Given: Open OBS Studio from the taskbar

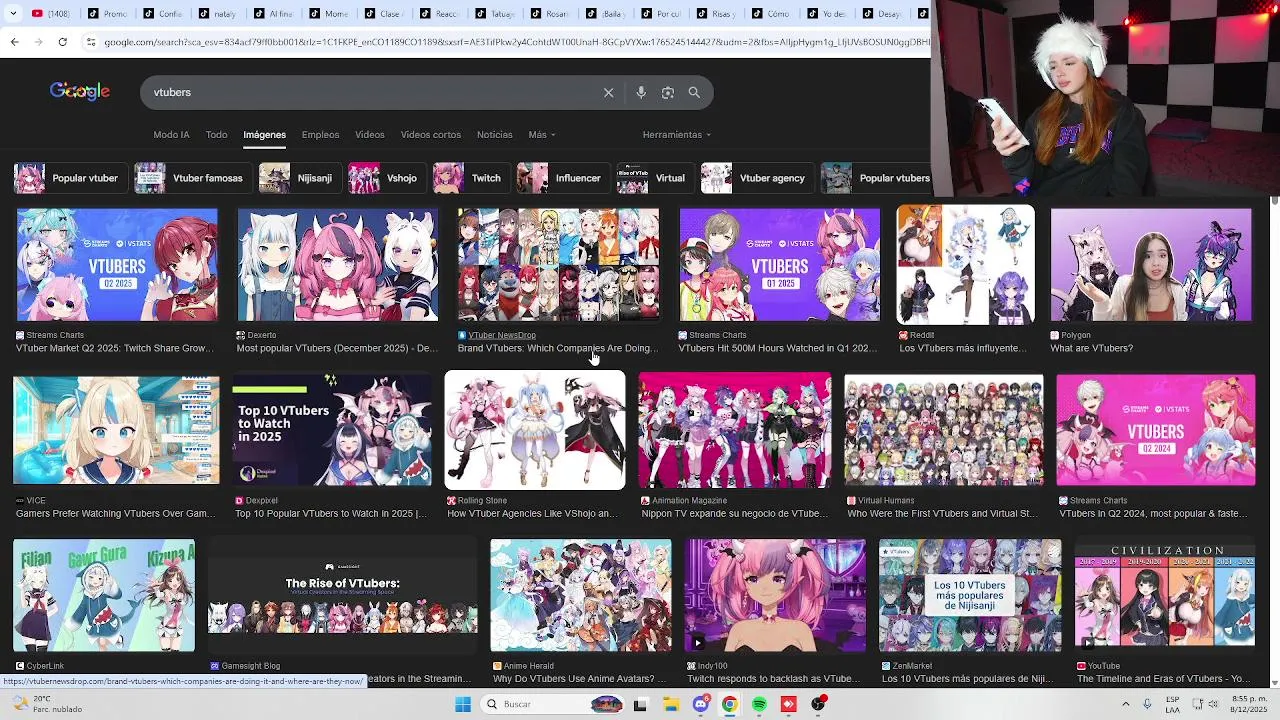Looking at the screenshot, I should [x=819, y=704].
